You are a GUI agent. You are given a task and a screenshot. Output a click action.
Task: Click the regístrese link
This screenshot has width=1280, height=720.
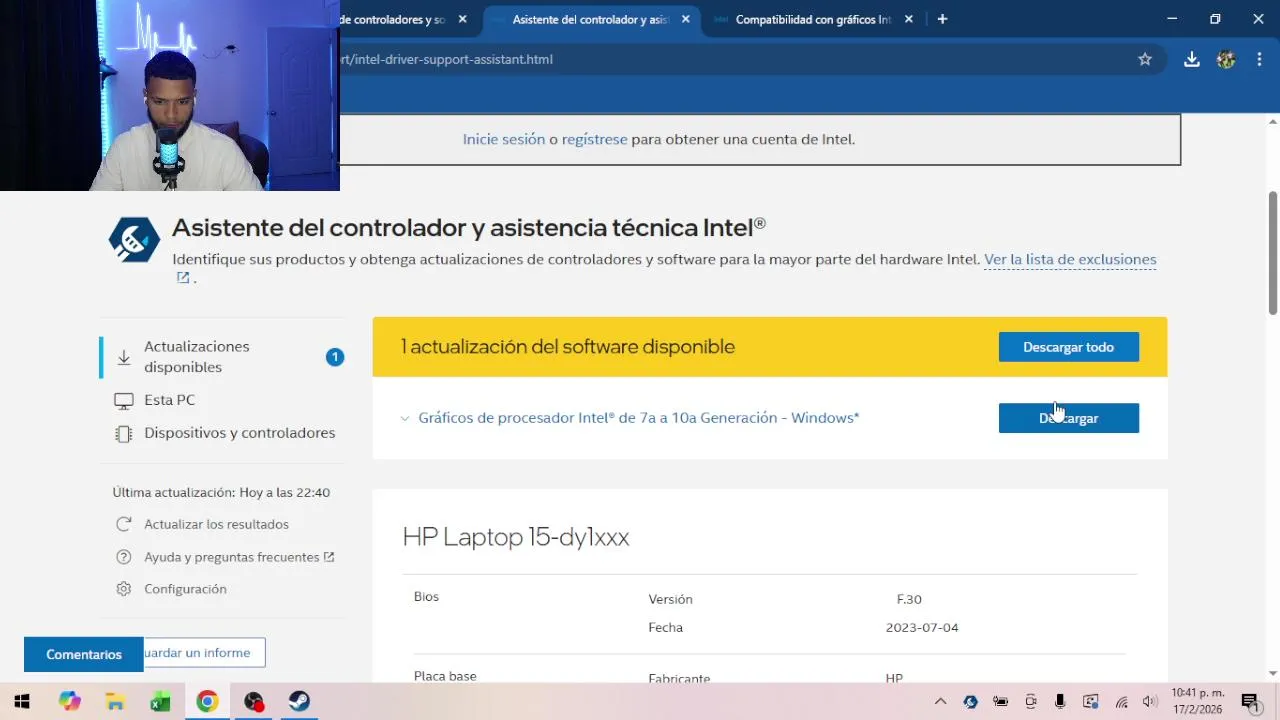[594, 139]
